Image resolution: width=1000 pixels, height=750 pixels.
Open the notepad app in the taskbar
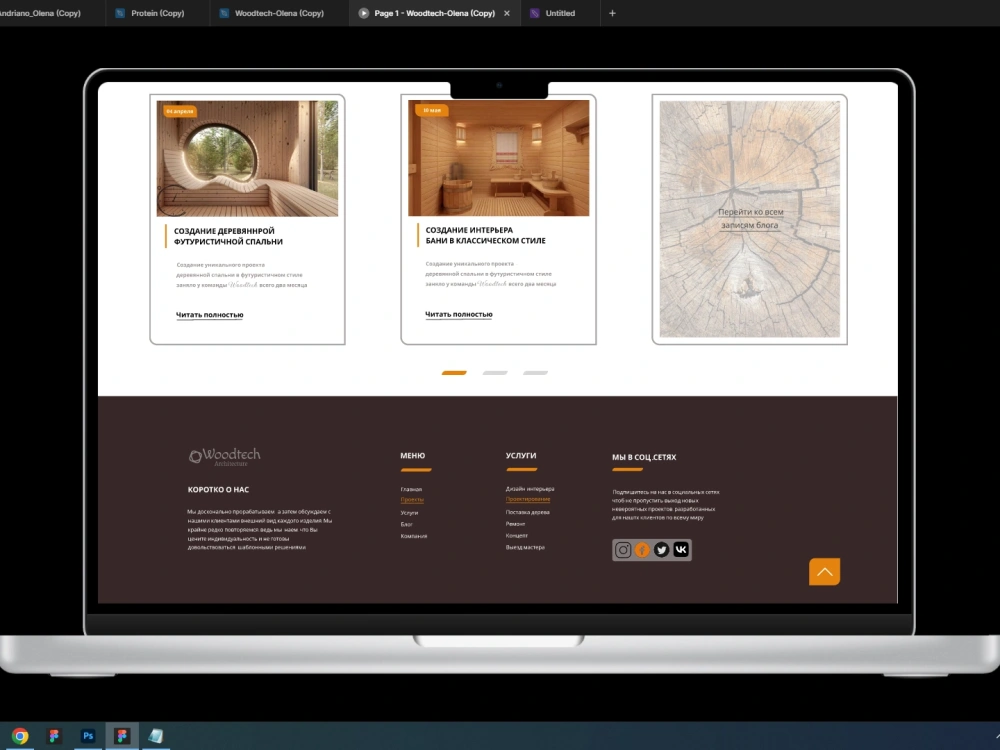tap(156, 736)
